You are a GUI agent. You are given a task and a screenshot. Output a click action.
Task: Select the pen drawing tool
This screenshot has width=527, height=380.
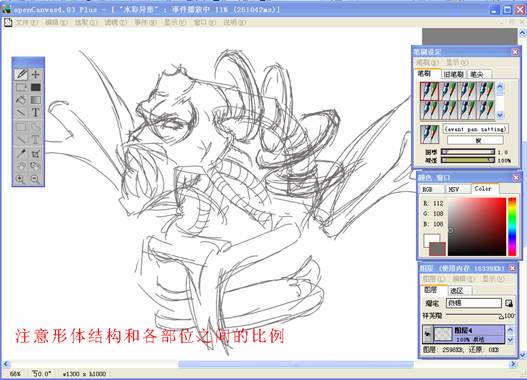tap(21, 74)
